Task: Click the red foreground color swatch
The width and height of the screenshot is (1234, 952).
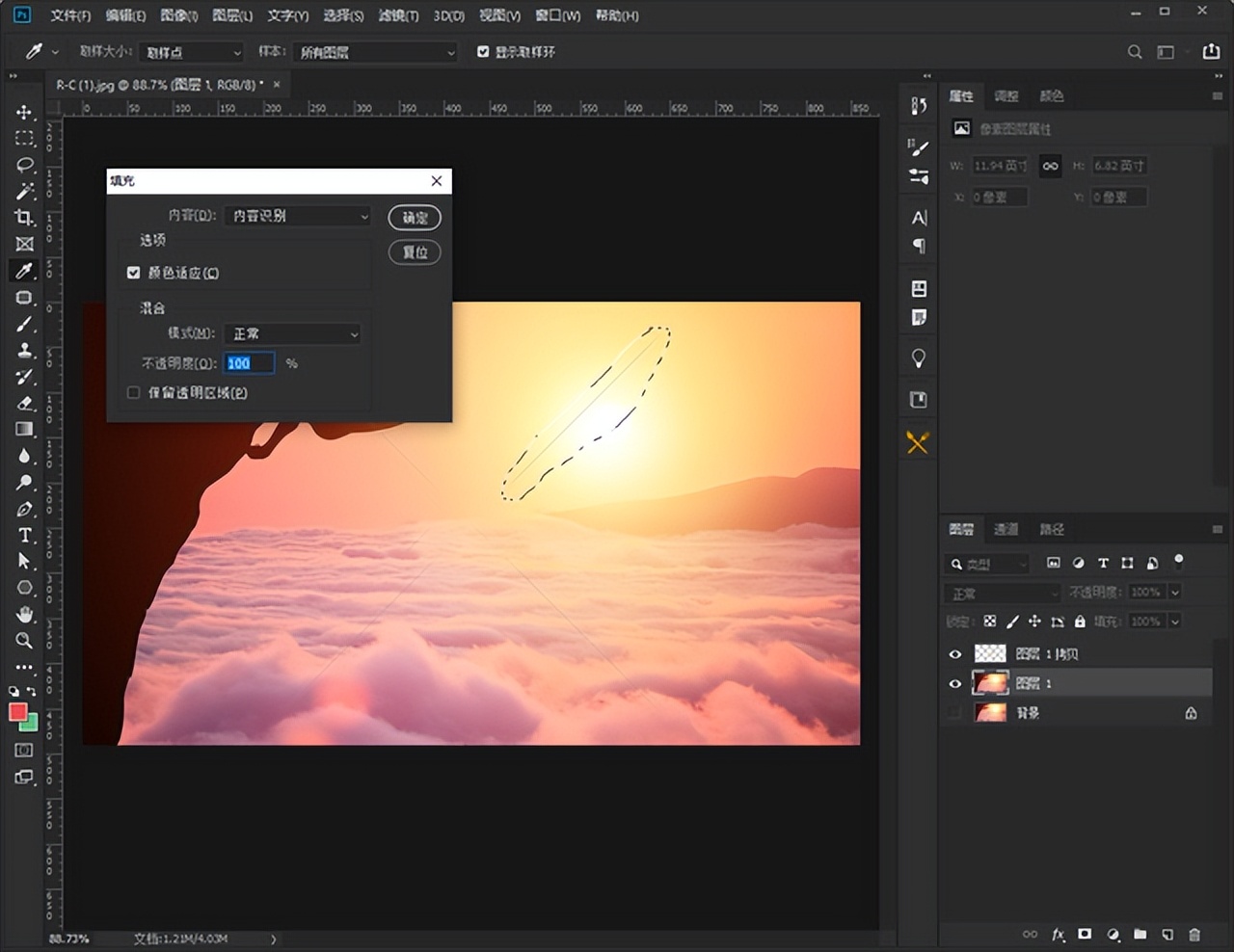Action: [x=17, y=712]
